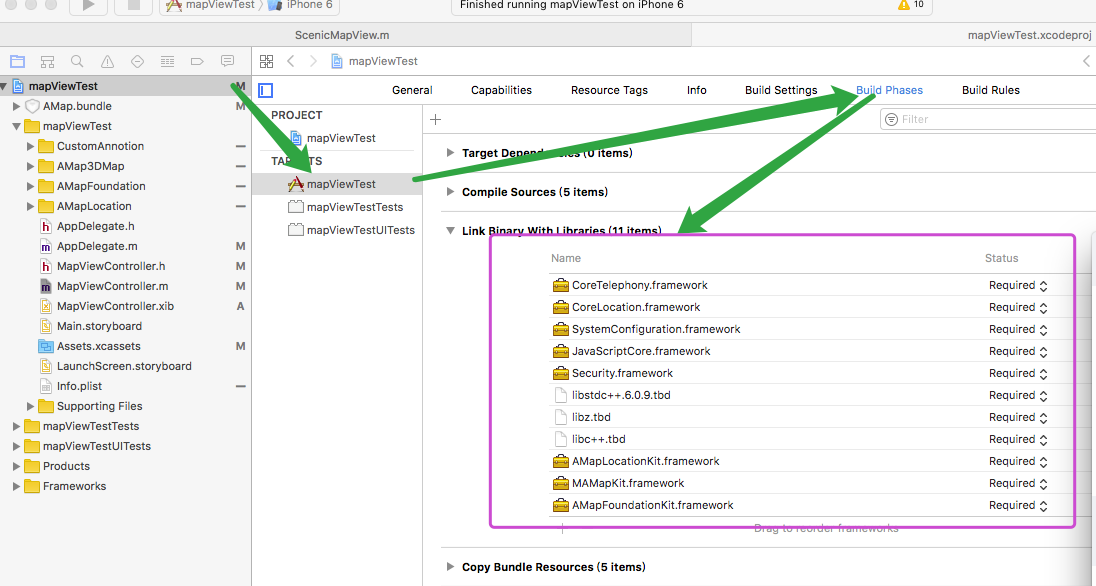Click the MAMapKit.framework toolbox icon
The height and width of the screenshot is (586, 1096).
pos(561,483)
